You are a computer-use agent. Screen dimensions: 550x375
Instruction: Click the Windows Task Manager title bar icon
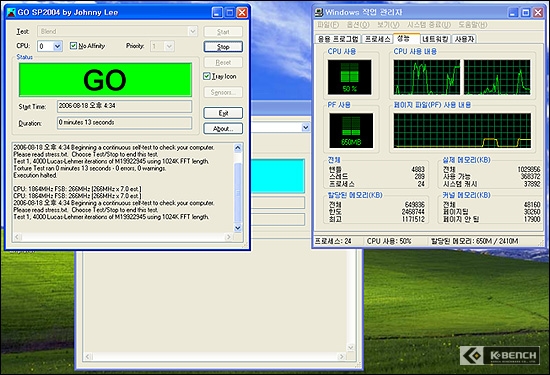[x=318, y=12]
